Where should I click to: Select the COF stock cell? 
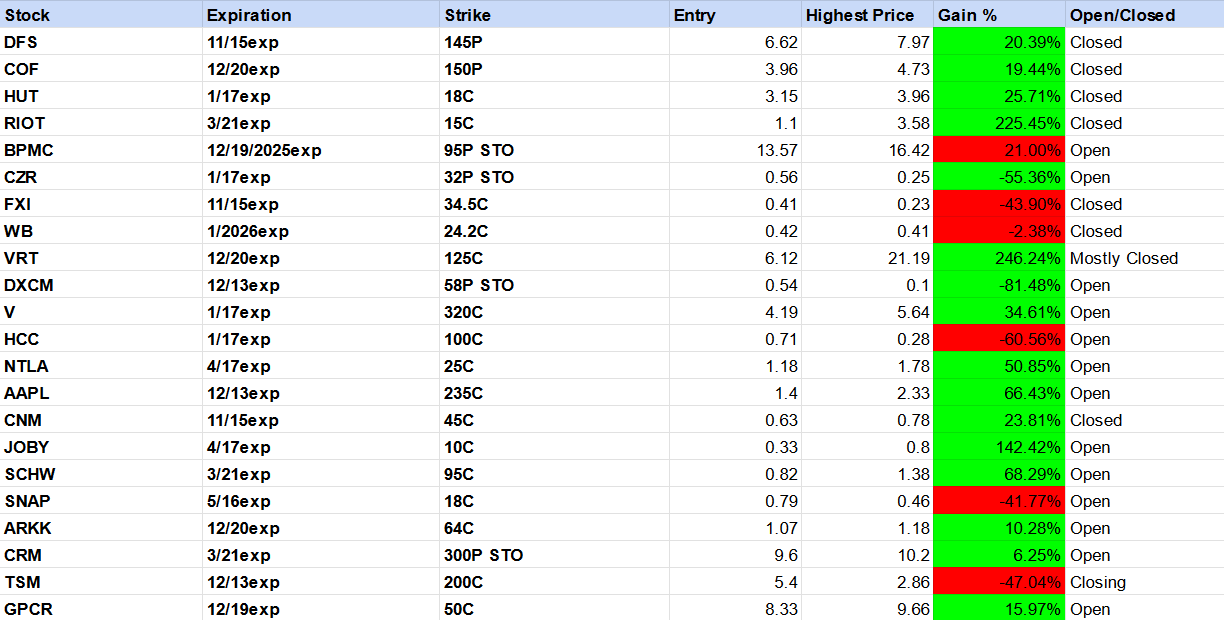coord(101,69)
